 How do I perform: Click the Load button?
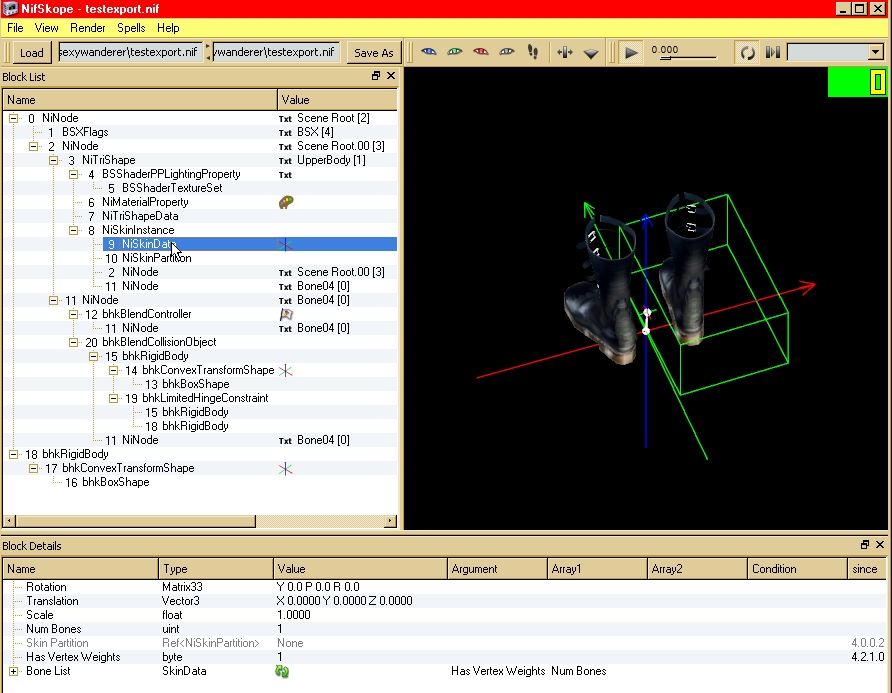pos(31,52)
